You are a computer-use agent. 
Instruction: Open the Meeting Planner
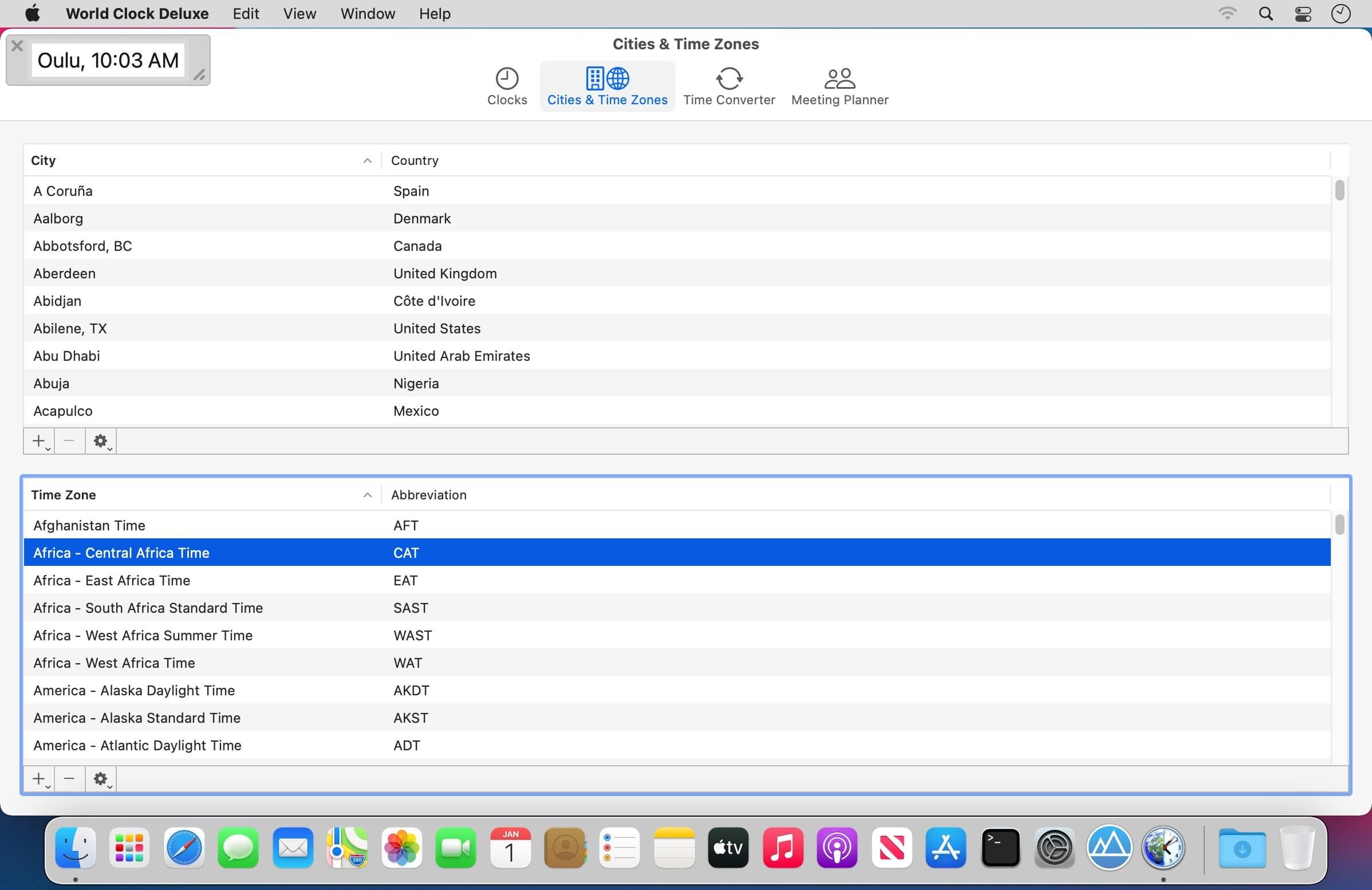(839, 86)
